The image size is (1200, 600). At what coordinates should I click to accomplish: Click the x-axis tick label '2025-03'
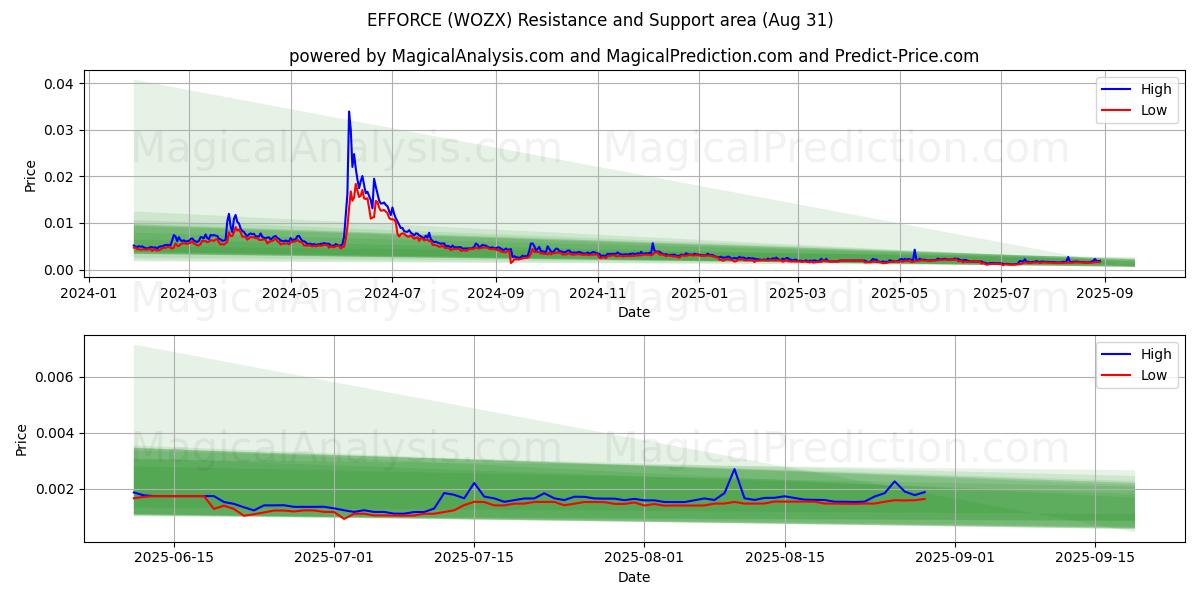(797, 293)
